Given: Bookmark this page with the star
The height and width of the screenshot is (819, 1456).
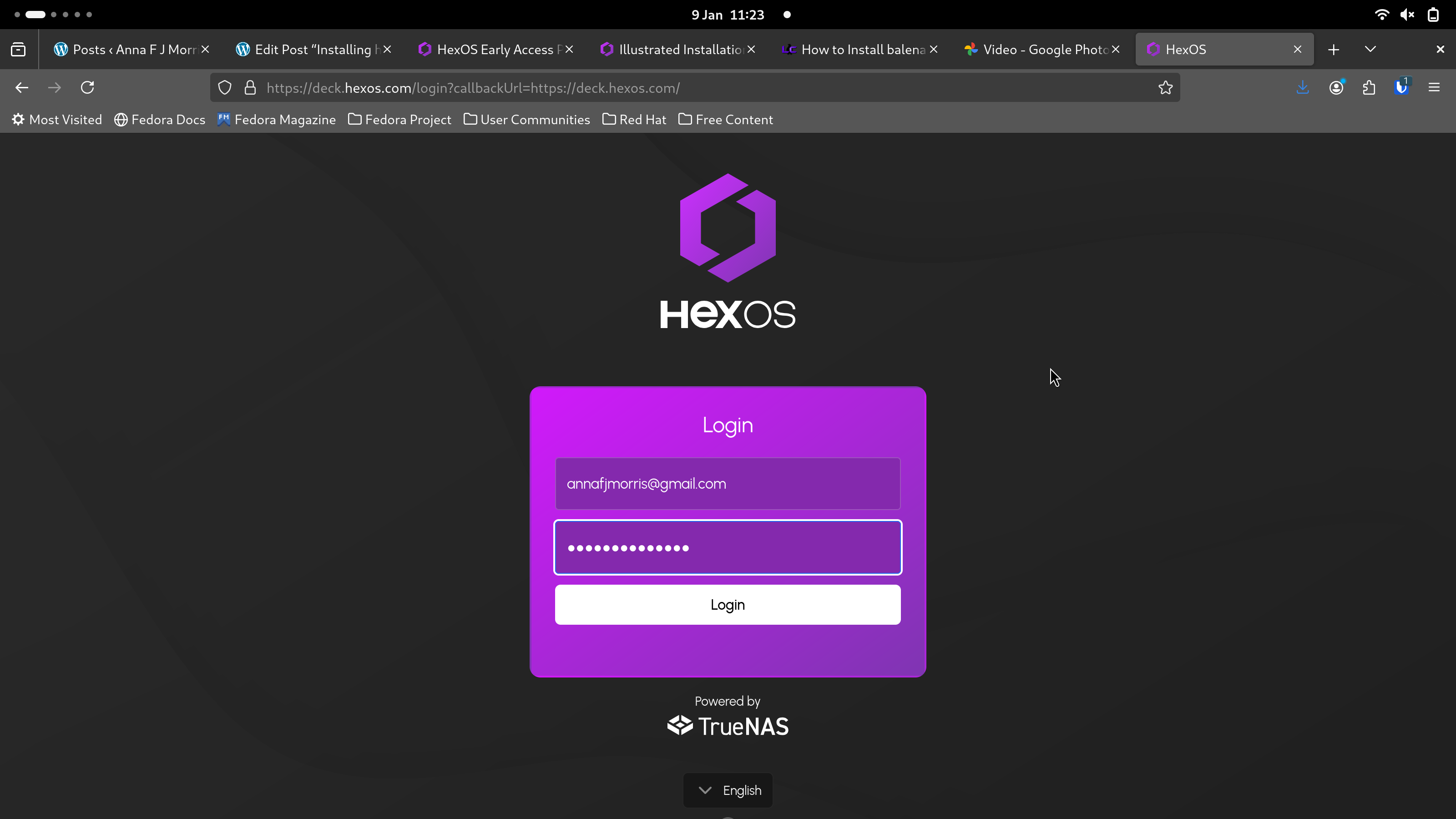Looking at the screenshot, I should click(1165, 88).
